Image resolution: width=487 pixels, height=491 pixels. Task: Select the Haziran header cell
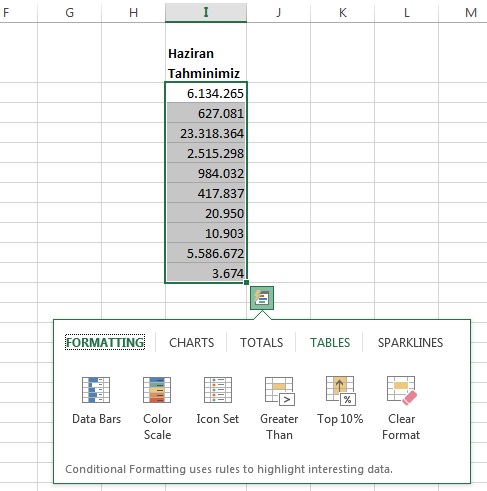tap(206, 63)
